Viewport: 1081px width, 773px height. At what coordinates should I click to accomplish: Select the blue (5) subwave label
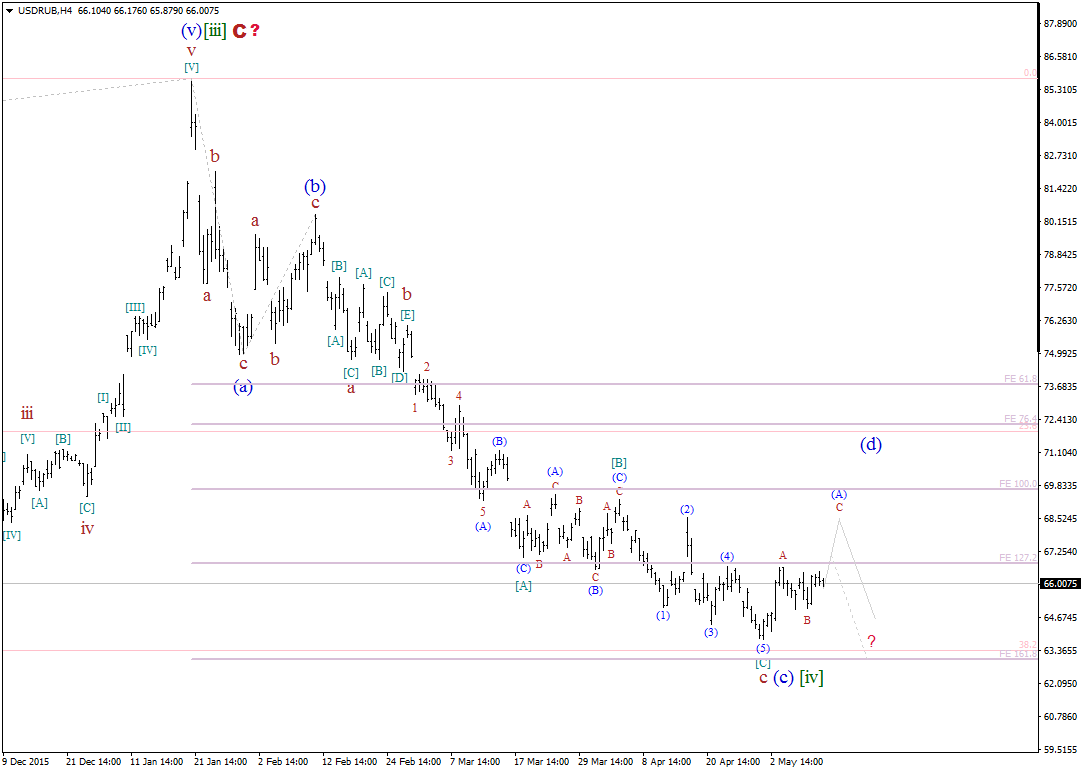click(762, 648)
